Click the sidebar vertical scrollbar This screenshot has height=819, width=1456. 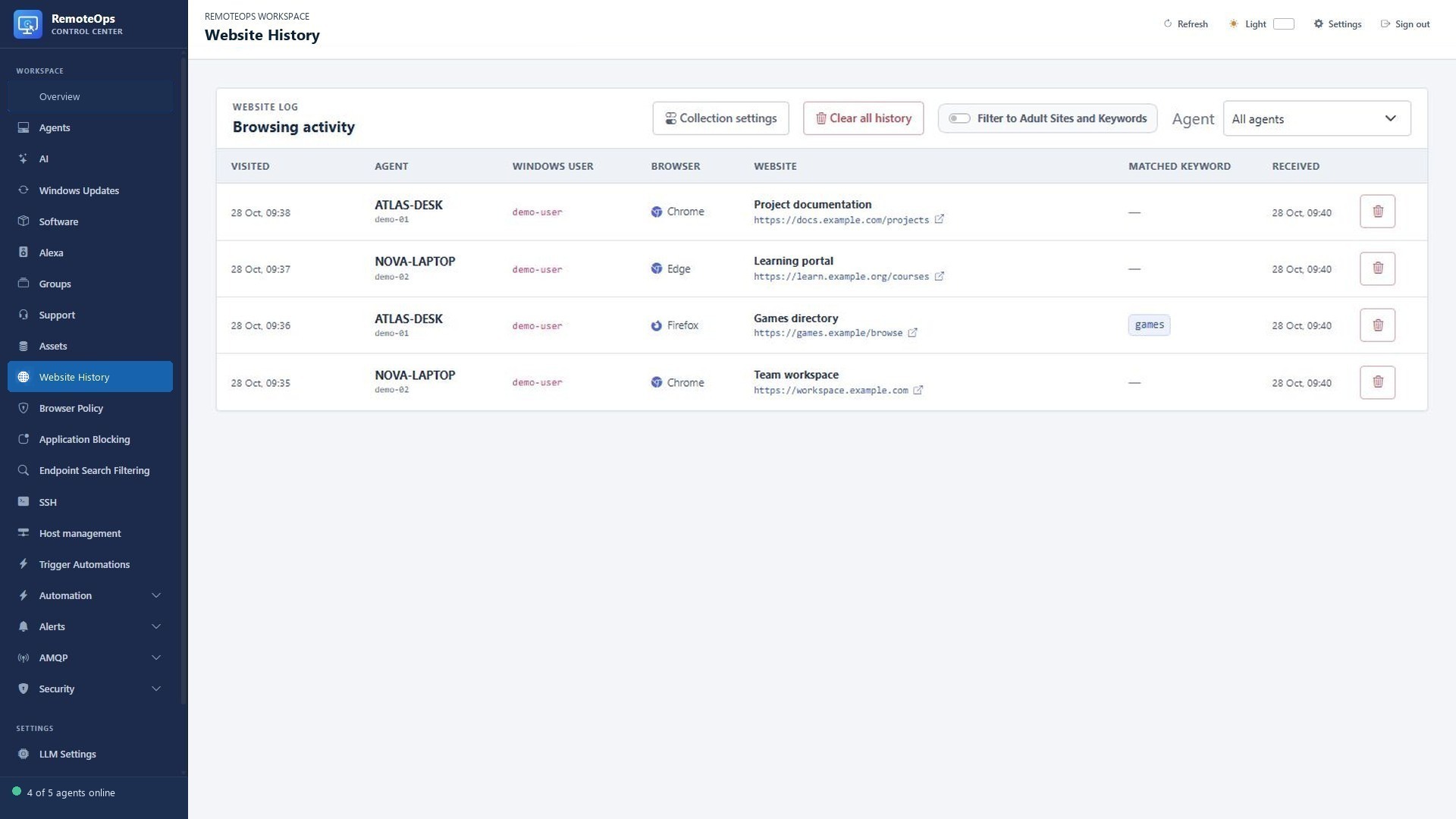tap(183, 379)
